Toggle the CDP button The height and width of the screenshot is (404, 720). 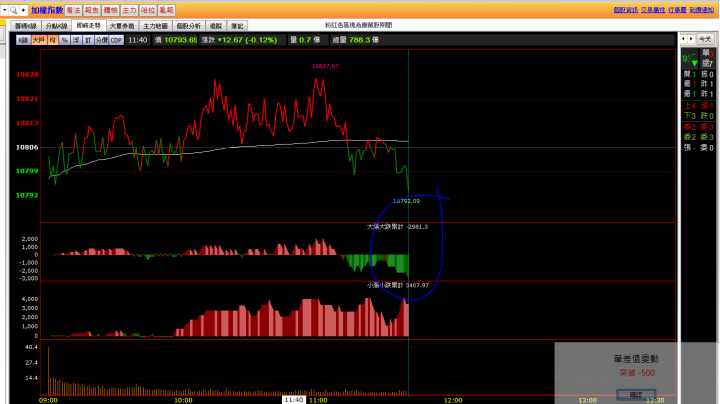(x=116, y=40)
